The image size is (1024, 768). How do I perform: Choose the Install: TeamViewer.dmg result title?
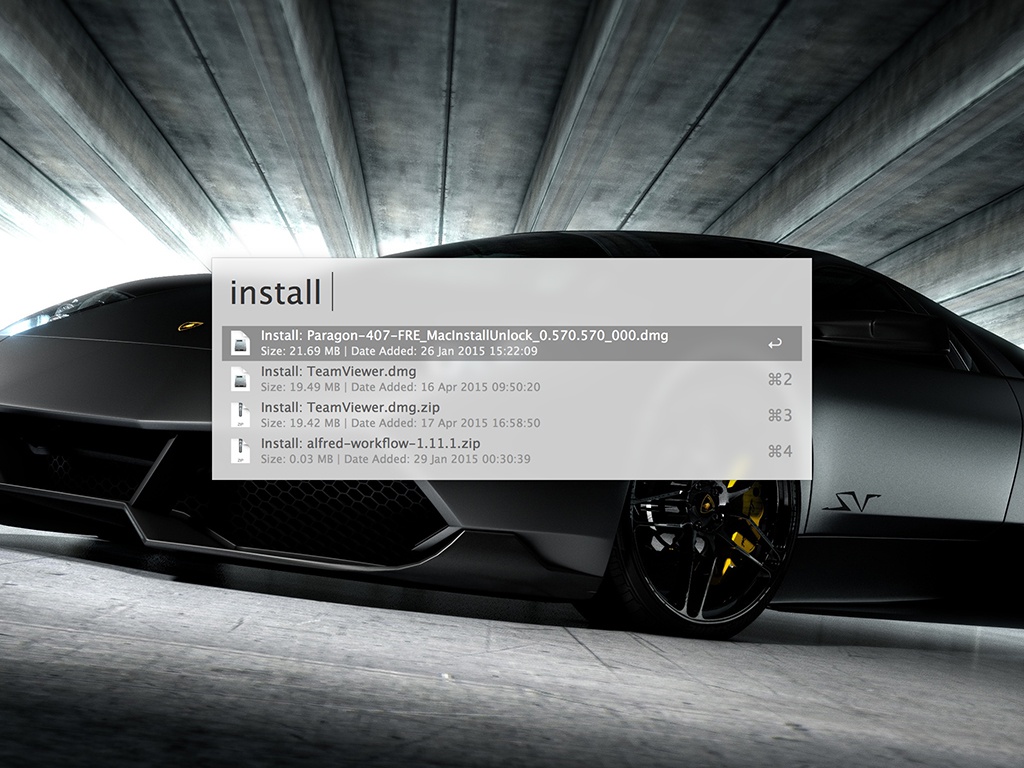pyautogui.click(x=338, y=372)
